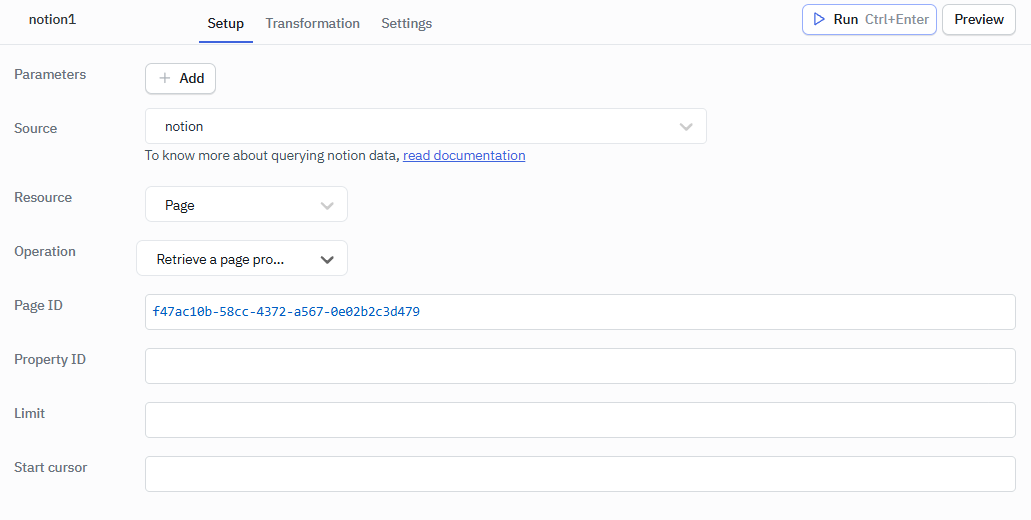1031x520 pixels.
Task: Click the play icon in Run button
Action: click(x=819, y=19)
